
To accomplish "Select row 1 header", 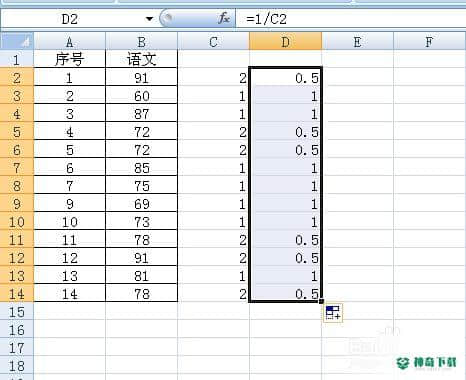I will [x=17, y=59].
